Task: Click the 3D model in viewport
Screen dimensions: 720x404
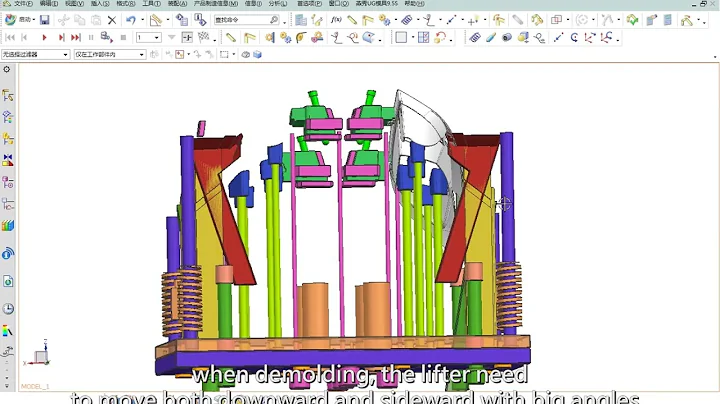Action: click(x=343, y=239)
